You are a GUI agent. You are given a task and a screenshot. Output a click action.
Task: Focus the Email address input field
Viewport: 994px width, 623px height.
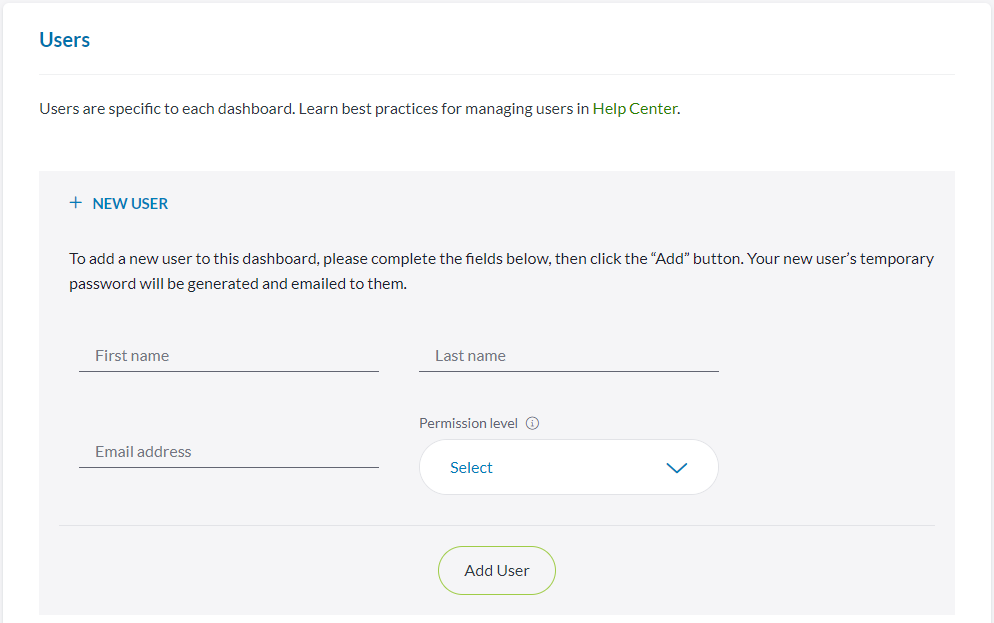[x=228, y=451]
